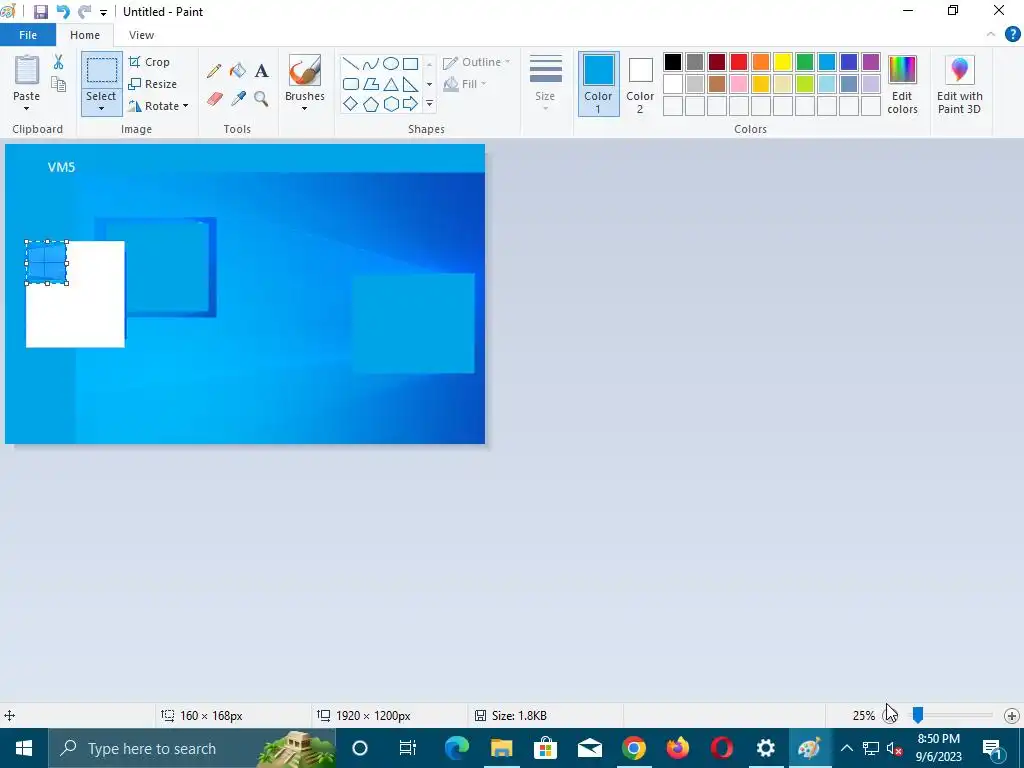Click the Resize button
Viewport: 1024px width, 768px height.
[153, 84]
